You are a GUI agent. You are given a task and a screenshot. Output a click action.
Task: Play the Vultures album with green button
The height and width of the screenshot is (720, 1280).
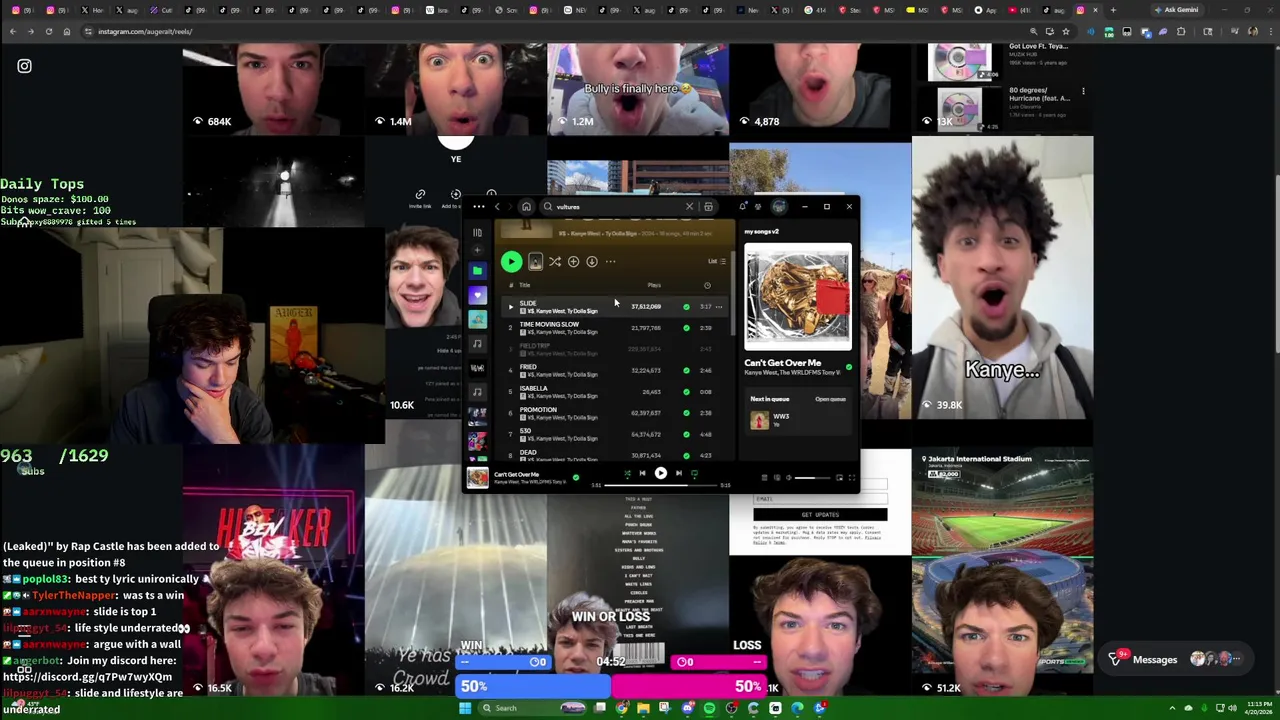[511, 261]
